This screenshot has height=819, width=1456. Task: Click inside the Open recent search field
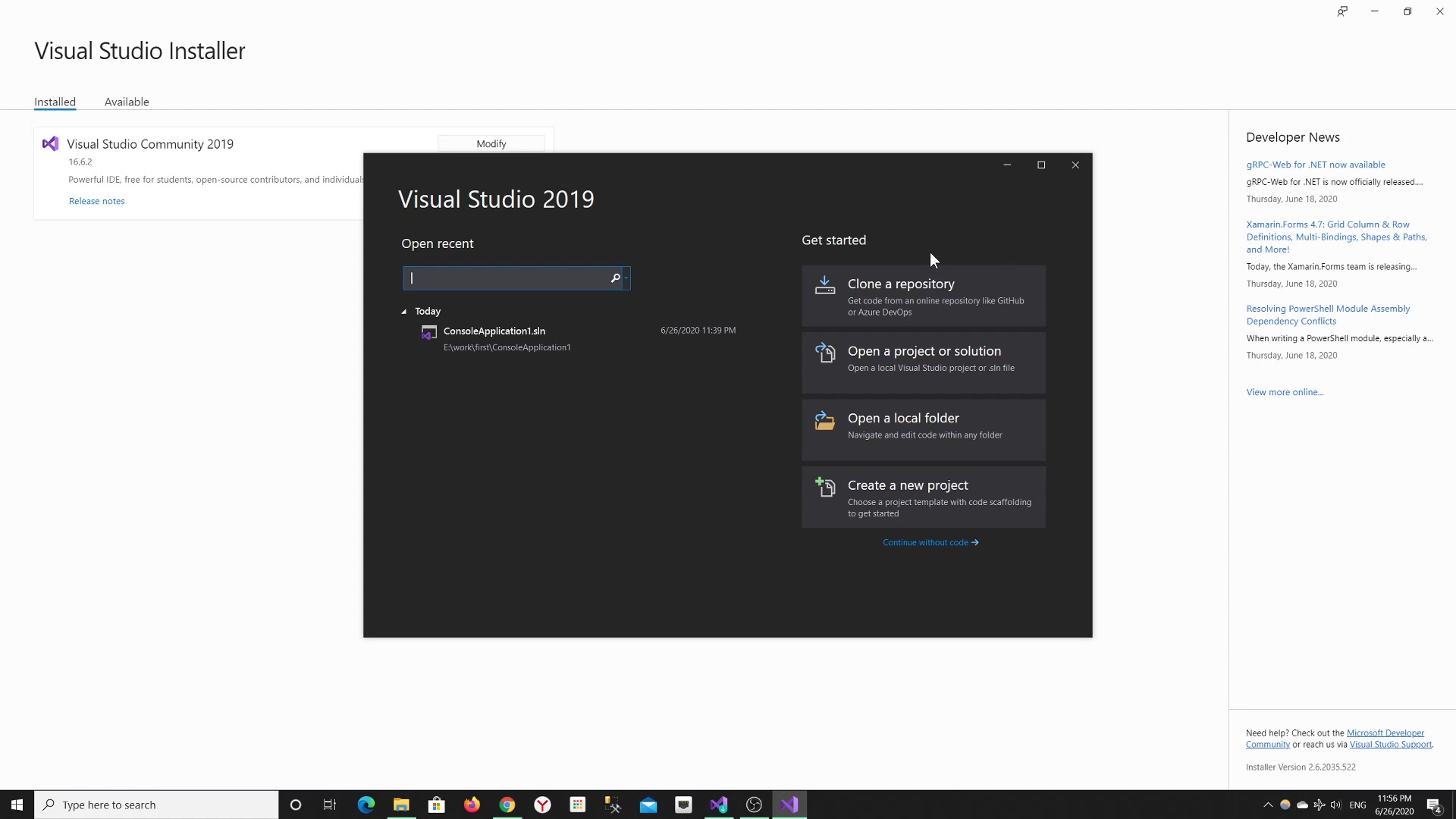508,278
